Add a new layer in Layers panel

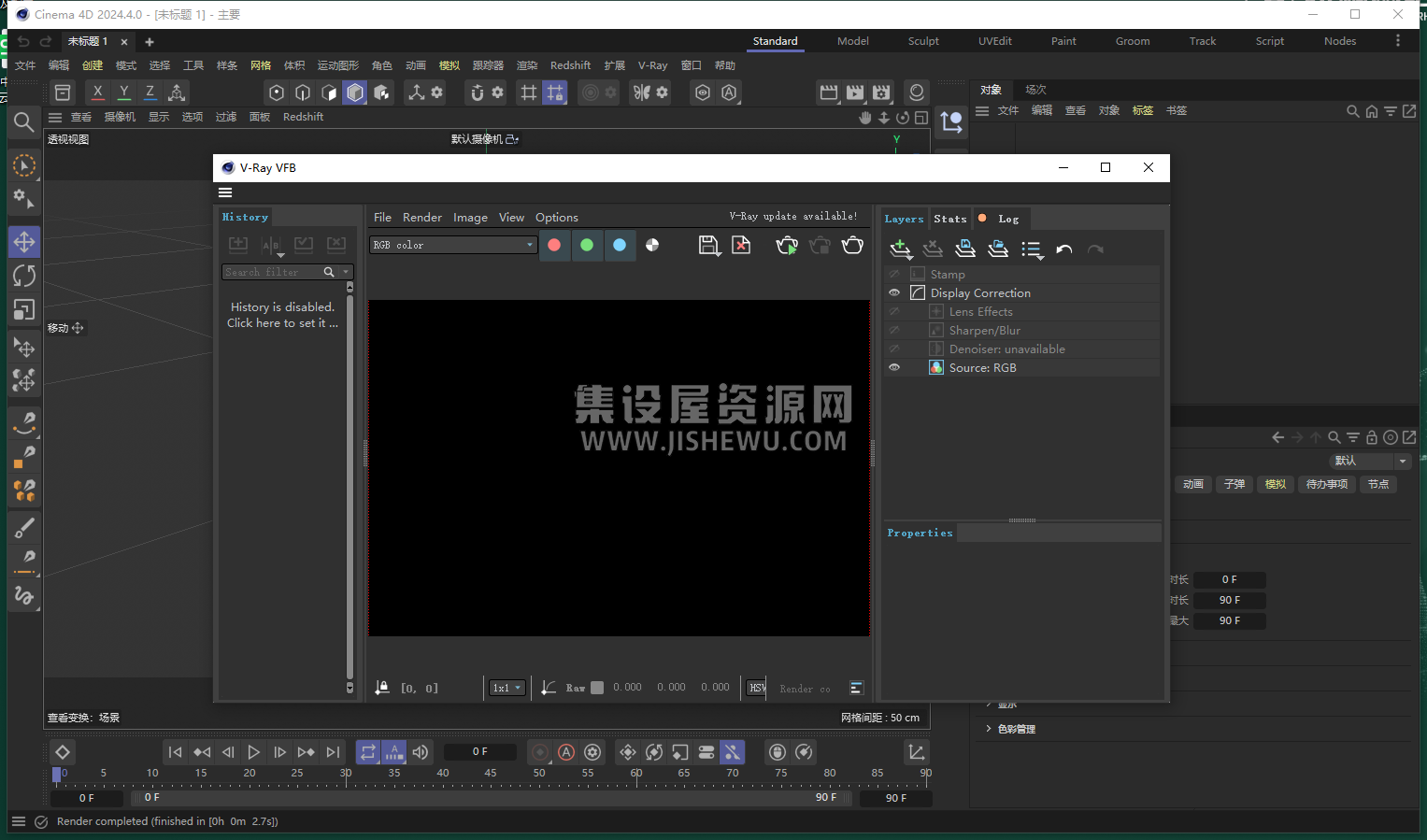(900, 249)
